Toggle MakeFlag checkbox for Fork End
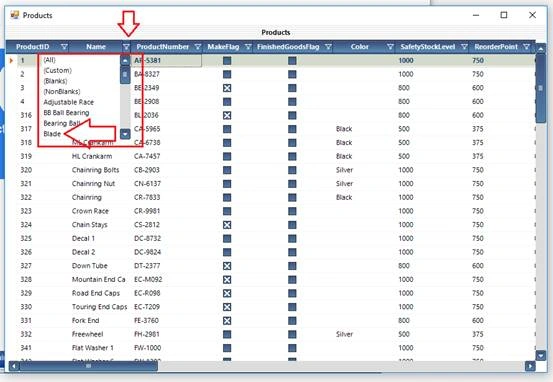 coord(227,321)
